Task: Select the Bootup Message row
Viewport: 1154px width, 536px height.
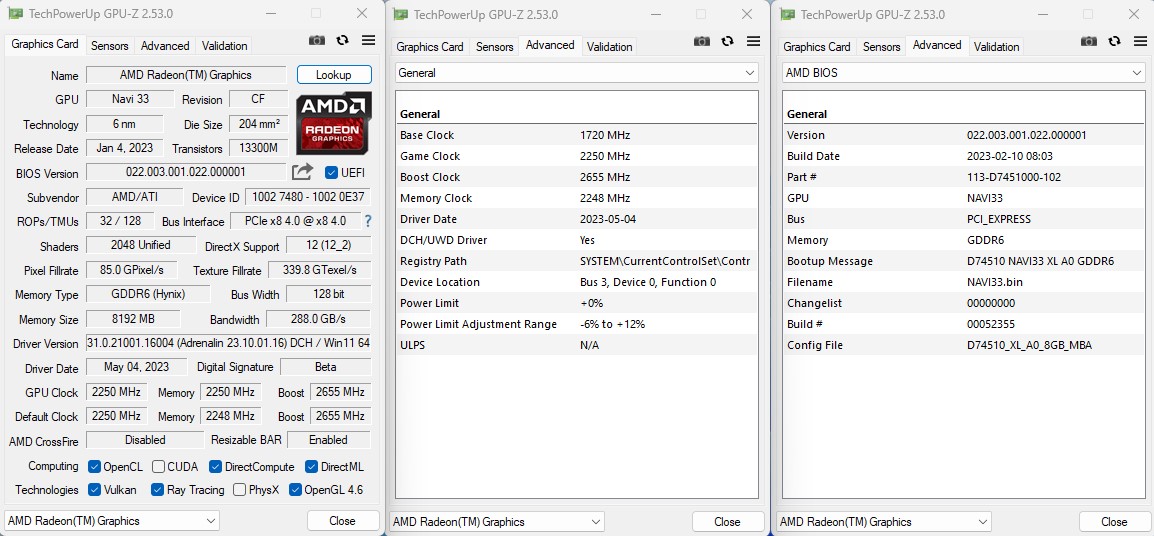Action: [x=963, y=261]
